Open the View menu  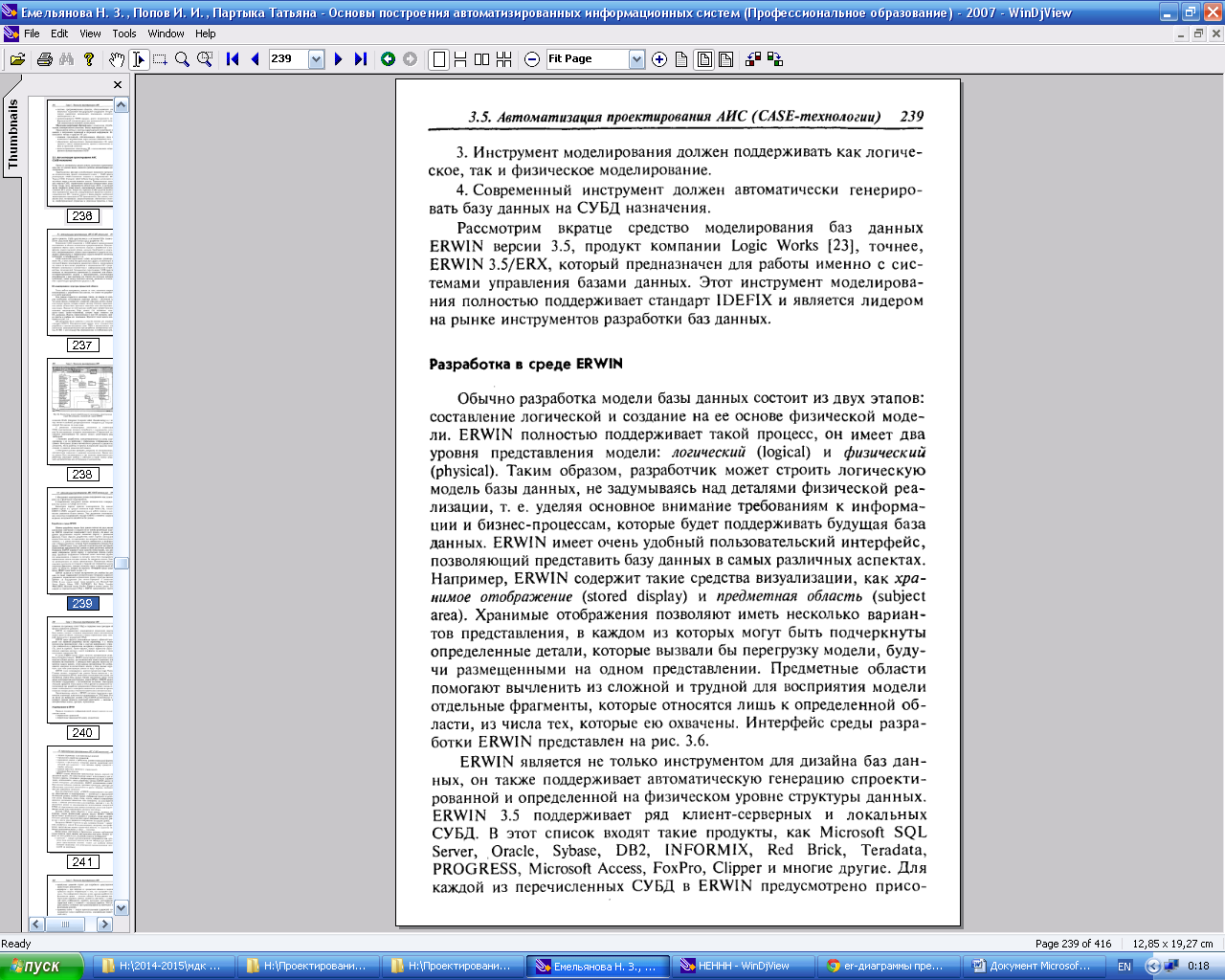click(90, 33)
